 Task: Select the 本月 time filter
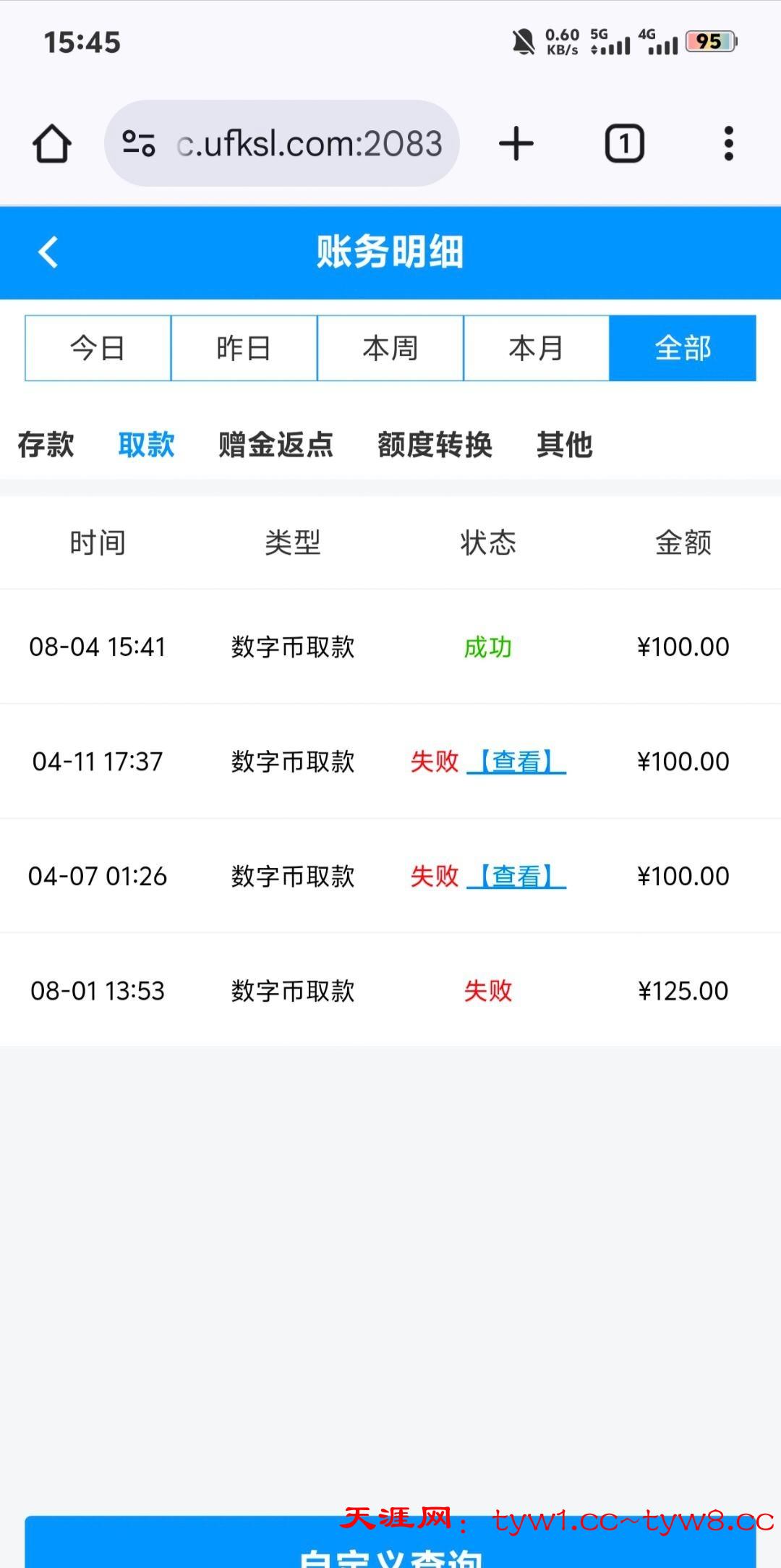[536, 348]
